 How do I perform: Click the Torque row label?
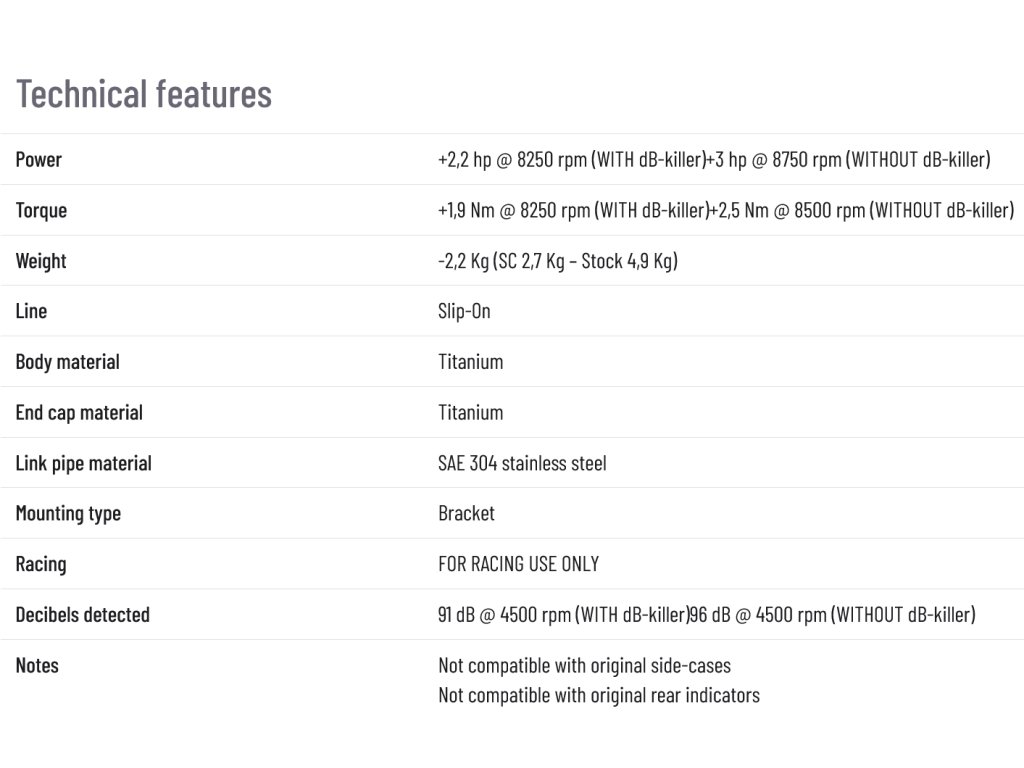pyautogui.click(x=42, y=211)
